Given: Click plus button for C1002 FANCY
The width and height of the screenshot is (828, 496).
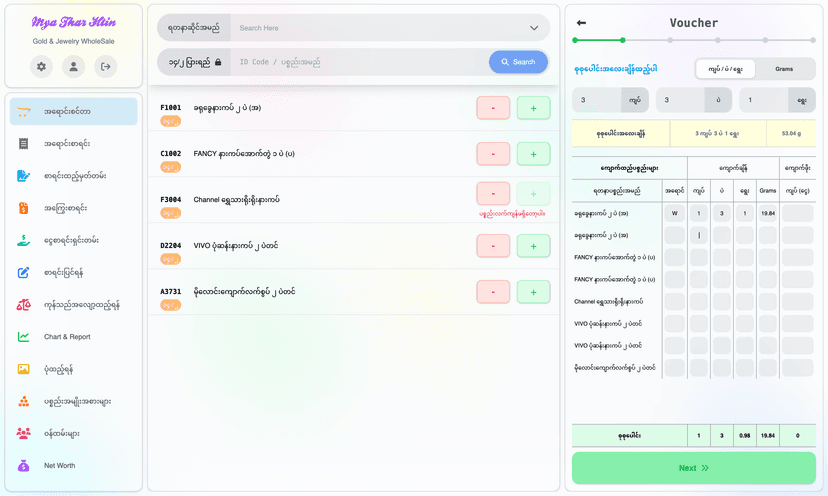Looking at the screenshot, I should point(533,154).
